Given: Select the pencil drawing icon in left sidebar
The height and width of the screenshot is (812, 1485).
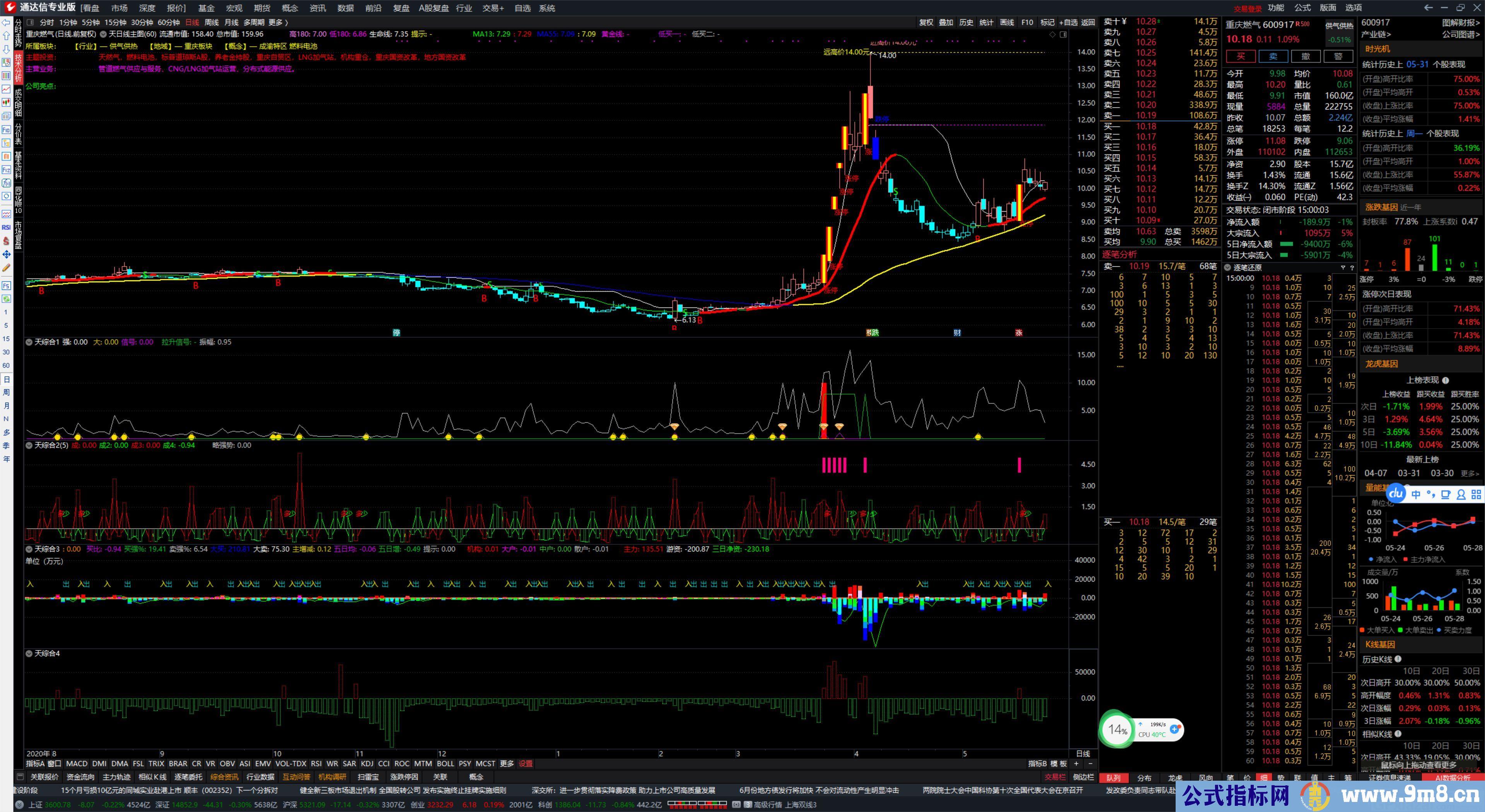Looking at the screenshot, I should click(x=6, y=268).
